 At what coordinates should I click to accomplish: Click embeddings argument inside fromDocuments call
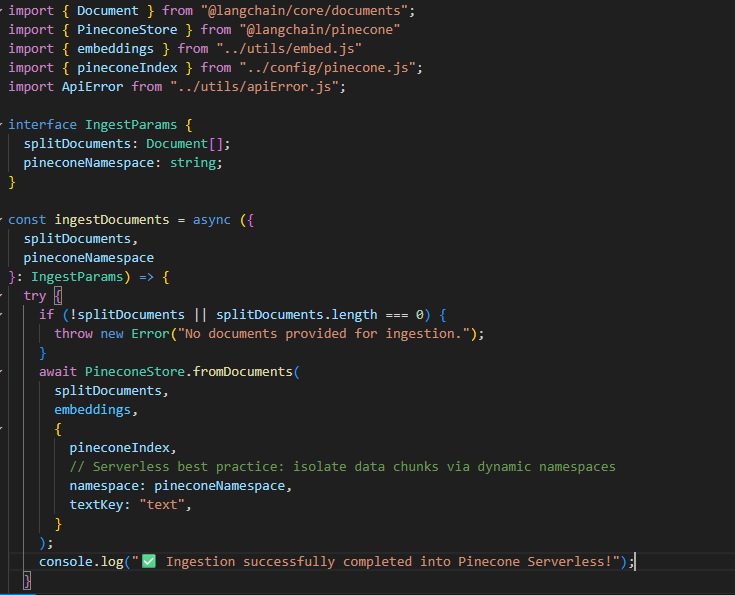click(x=92, y=410)
